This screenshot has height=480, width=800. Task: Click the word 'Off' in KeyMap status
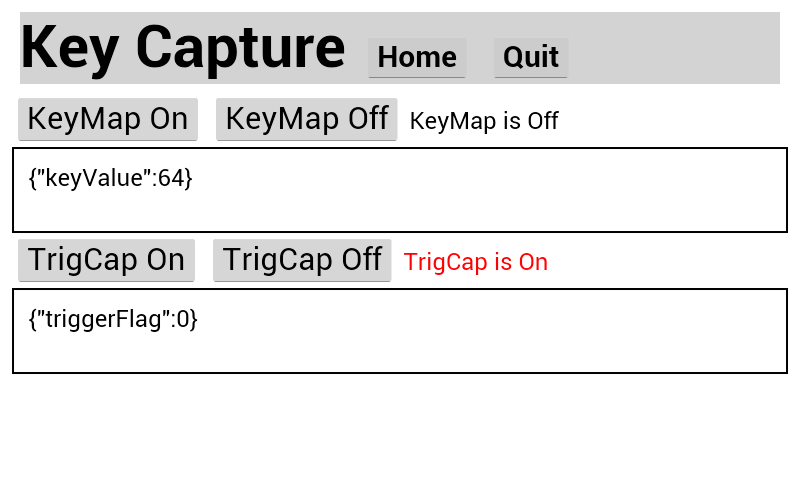[x=542, y=121]
